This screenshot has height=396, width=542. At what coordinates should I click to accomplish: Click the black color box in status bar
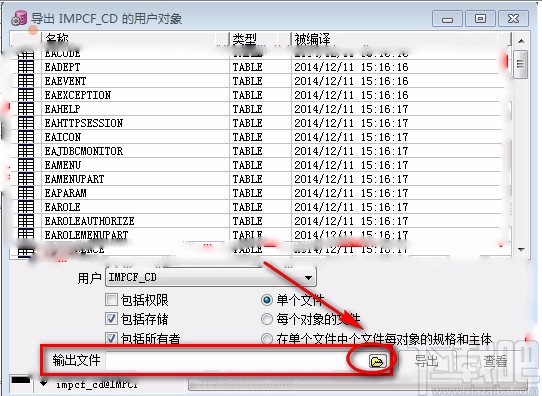tap(20, 380)
